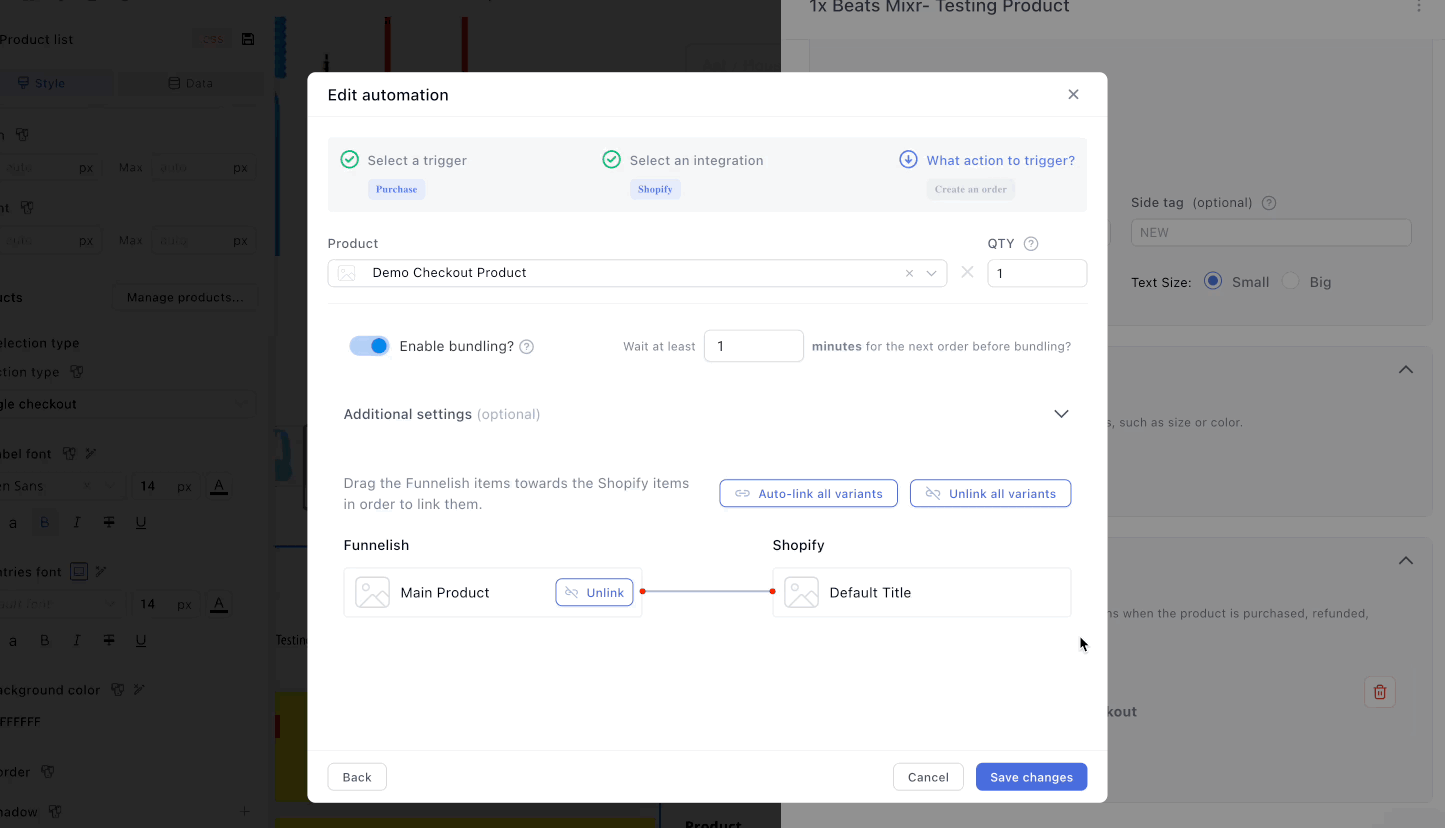The image size is (1445, 828).
Task: Click the Default Title image placeholder
Action: 801,593
